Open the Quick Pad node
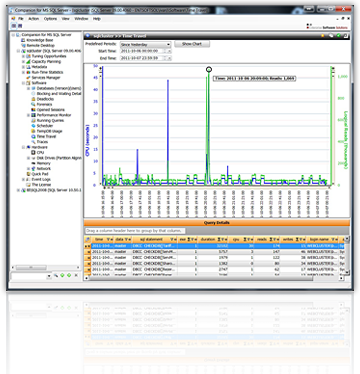 (40, 174)
